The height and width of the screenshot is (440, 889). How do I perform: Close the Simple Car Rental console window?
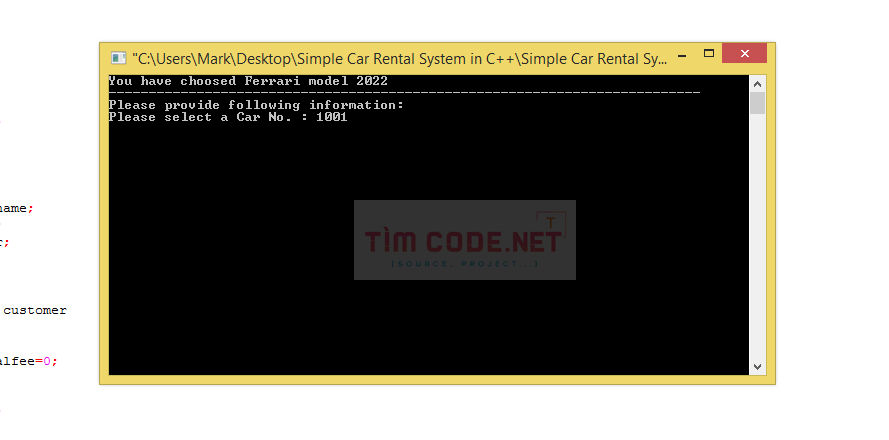coord(744,54)
